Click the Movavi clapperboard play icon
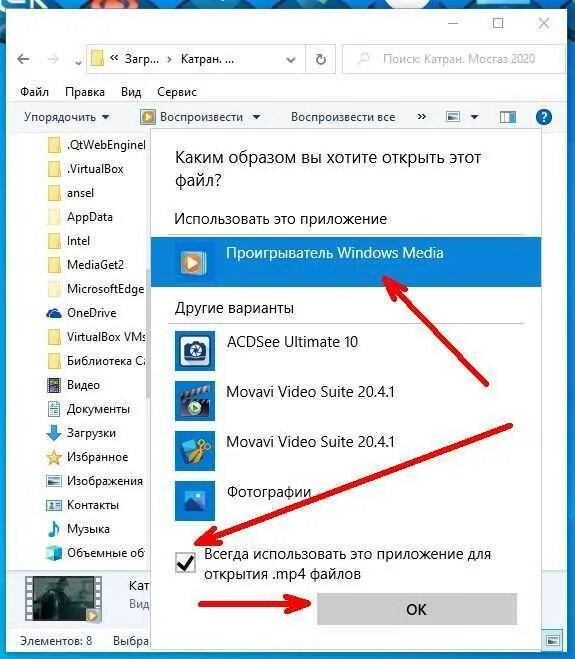 (x=195, y=401)
